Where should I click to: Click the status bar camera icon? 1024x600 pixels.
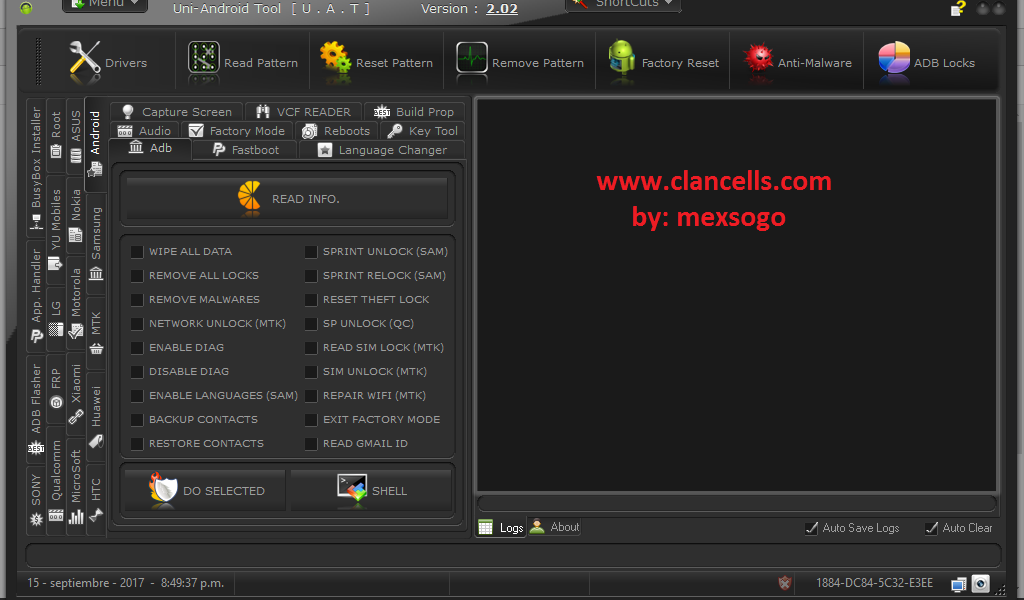[980, 583]
